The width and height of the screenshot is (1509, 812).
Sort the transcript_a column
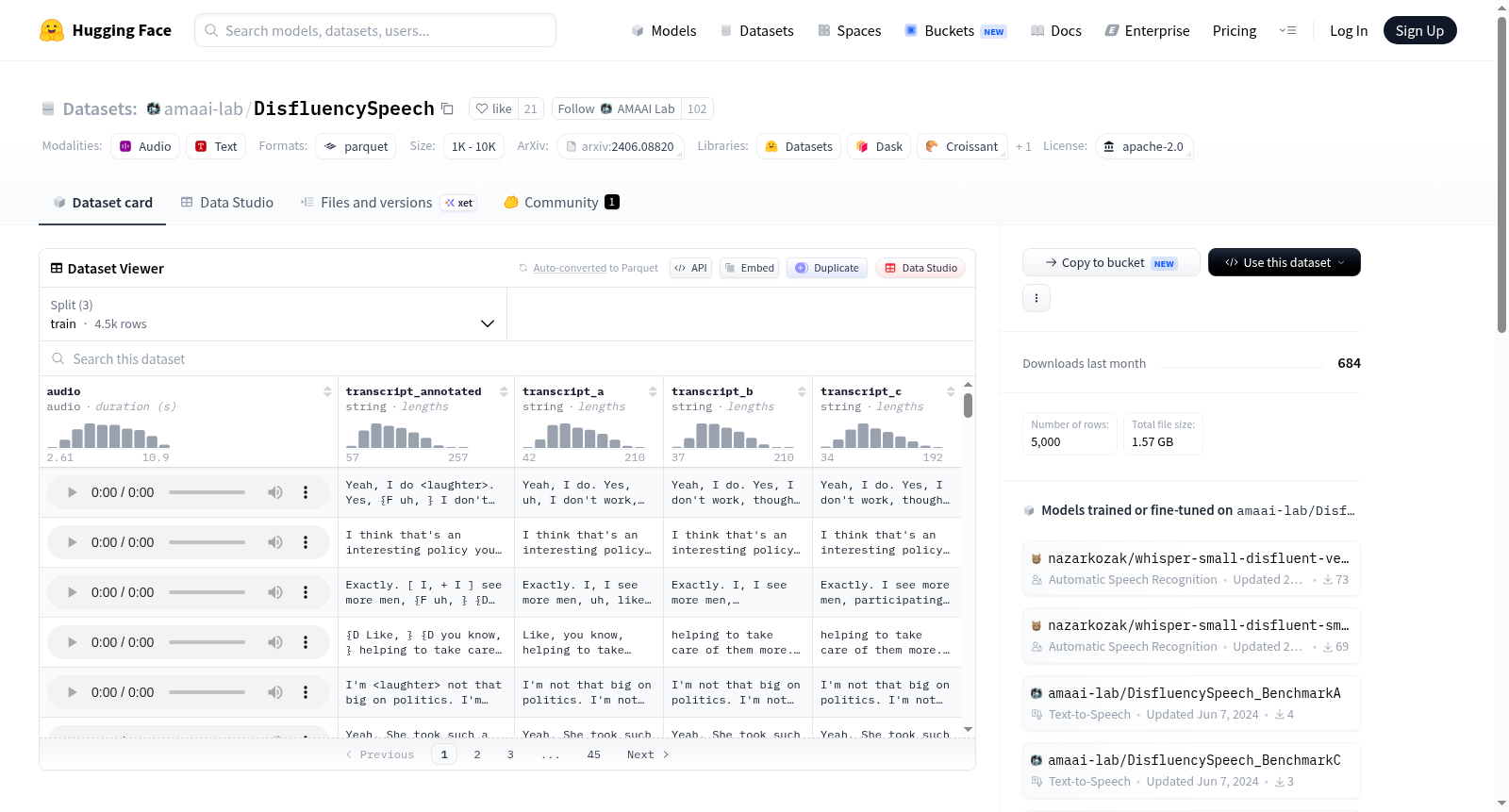pos(653,391)
